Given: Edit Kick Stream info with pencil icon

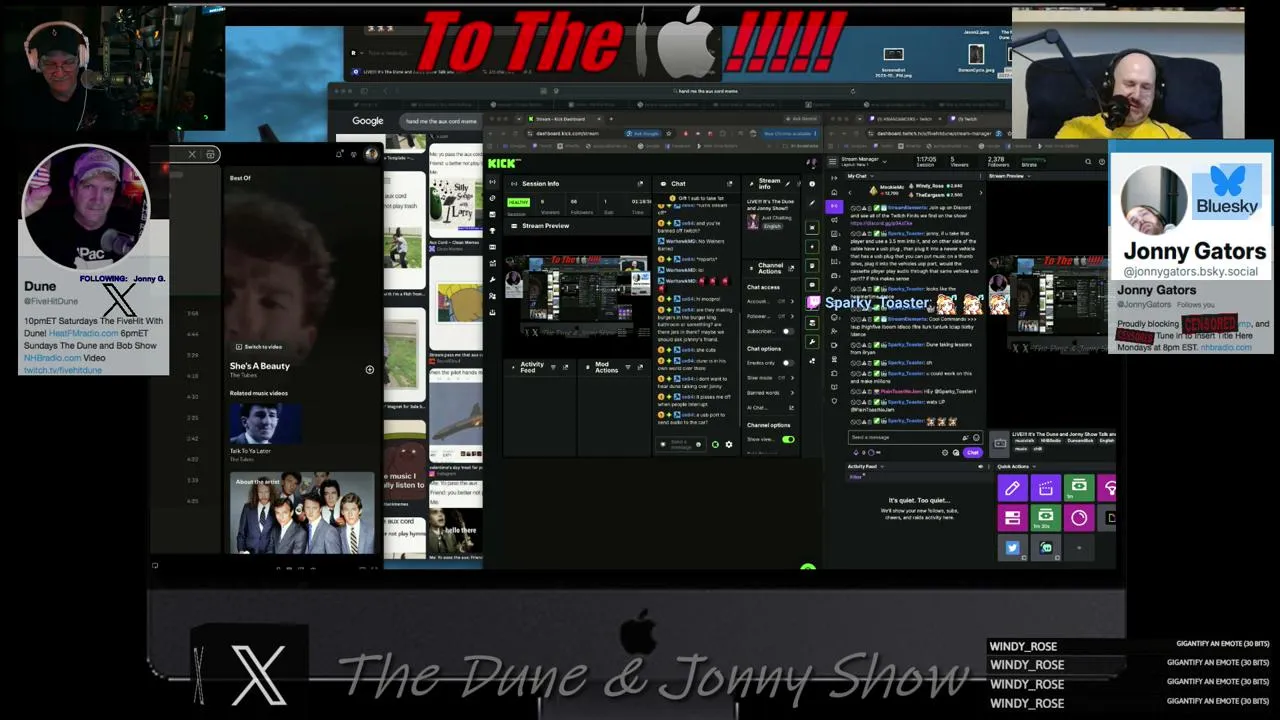Looking at the screenshot, I should [787, 183].
